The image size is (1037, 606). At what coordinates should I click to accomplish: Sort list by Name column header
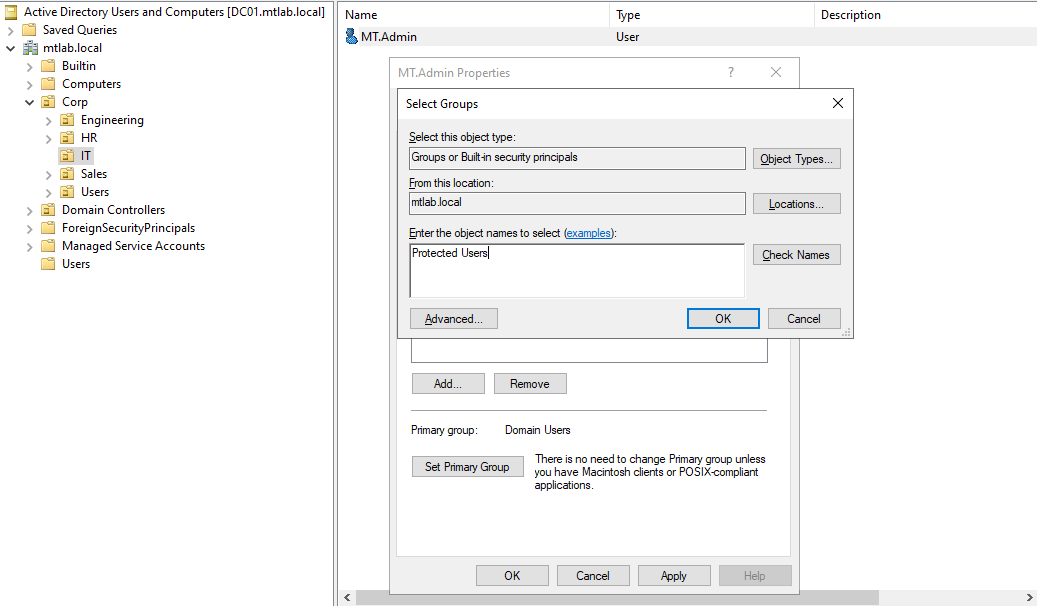click(x=474, y=15)
